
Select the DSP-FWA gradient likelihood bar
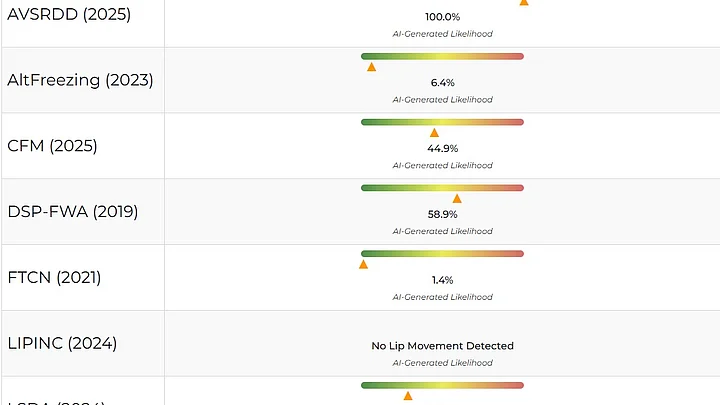click(x=442, y=188)
